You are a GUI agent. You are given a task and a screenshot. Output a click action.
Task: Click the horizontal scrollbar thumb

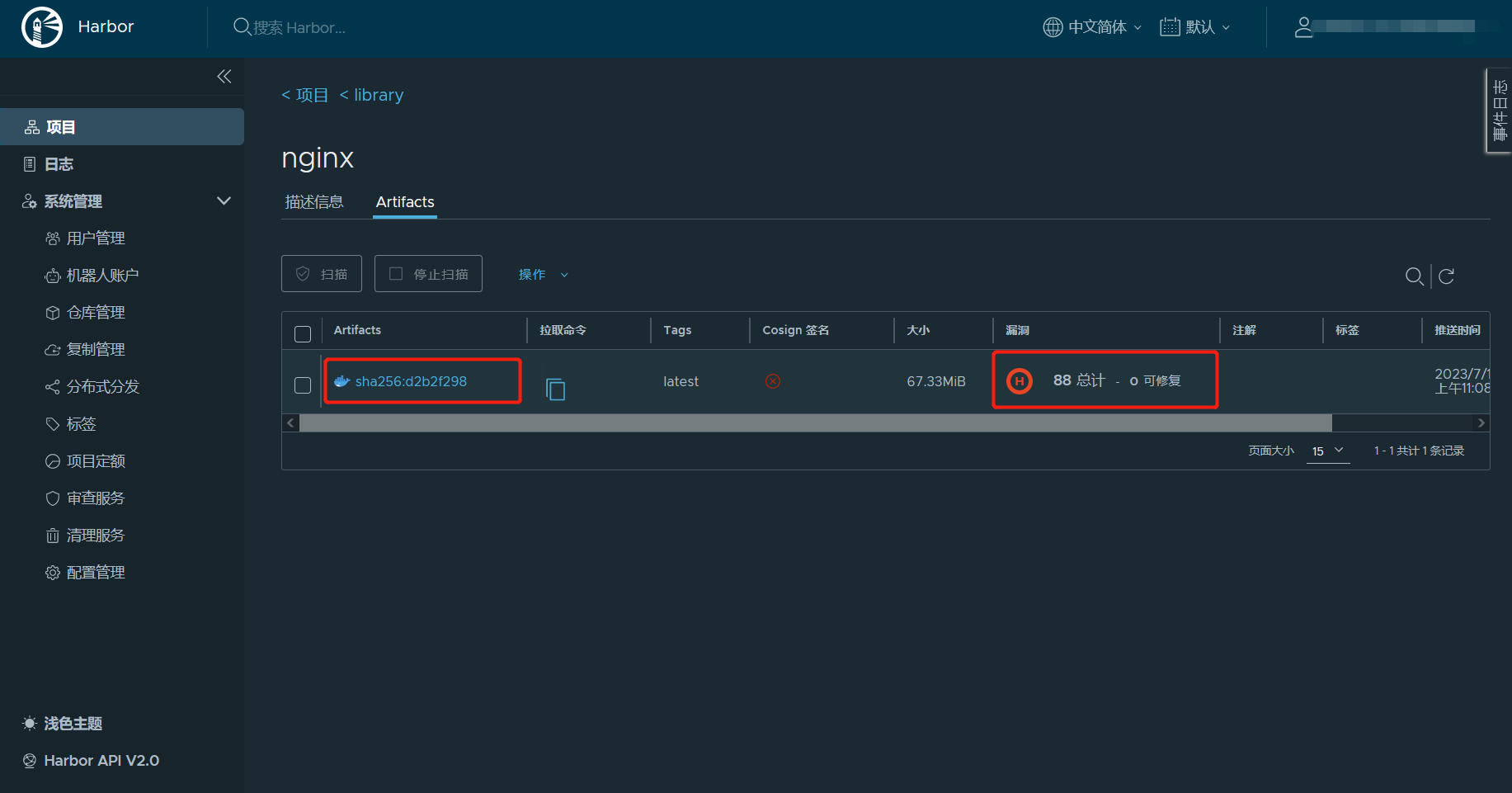(x=816, y=423)
